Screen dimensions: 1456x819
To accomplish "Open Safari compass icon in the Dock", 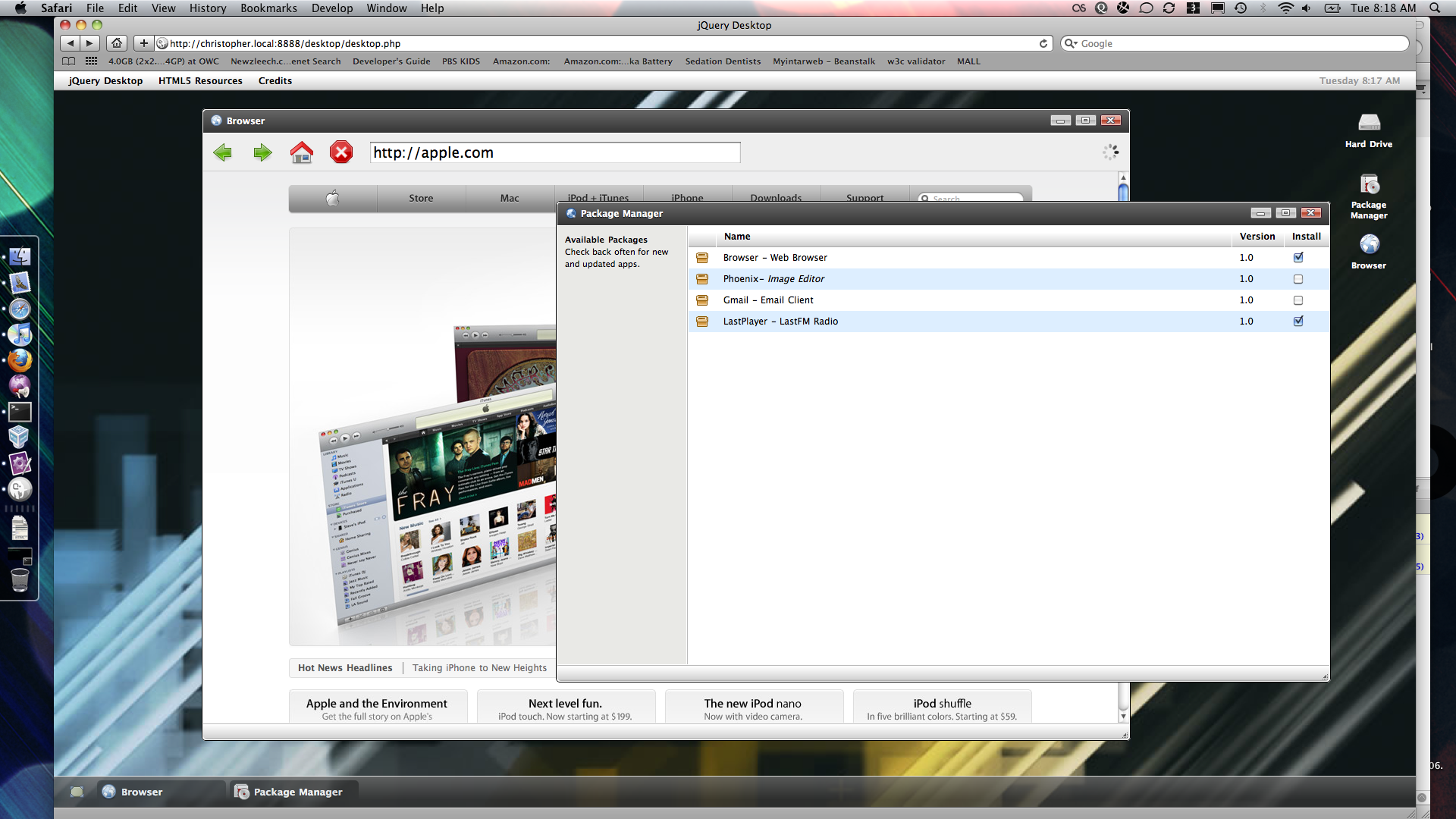I will (x=20, y=309).
